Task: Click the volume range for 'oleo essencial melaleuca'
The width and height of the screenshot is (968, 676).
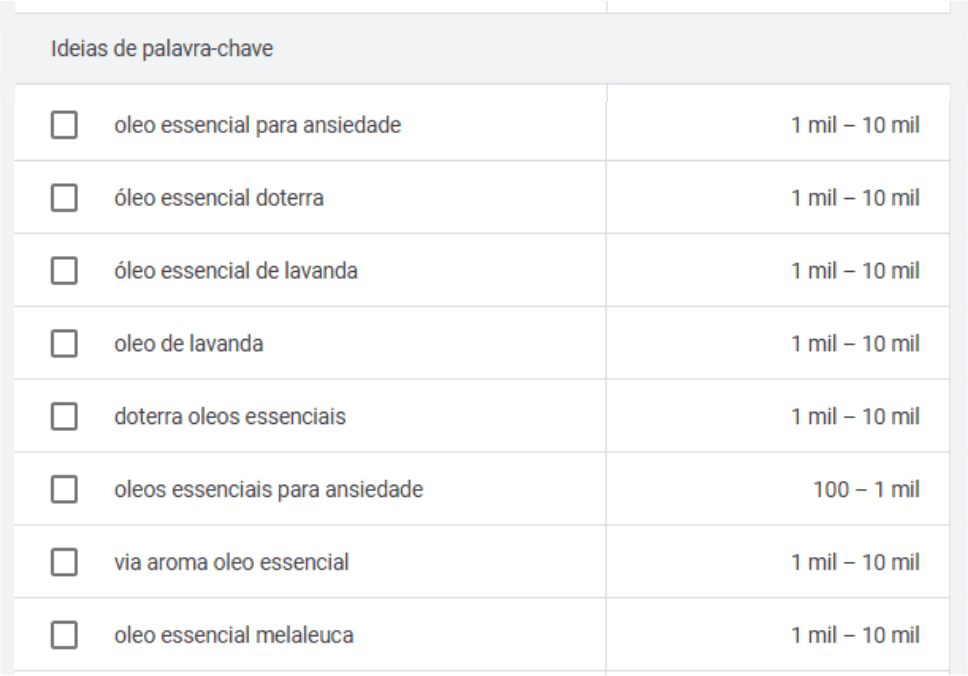Action: [x=855, y=635]
